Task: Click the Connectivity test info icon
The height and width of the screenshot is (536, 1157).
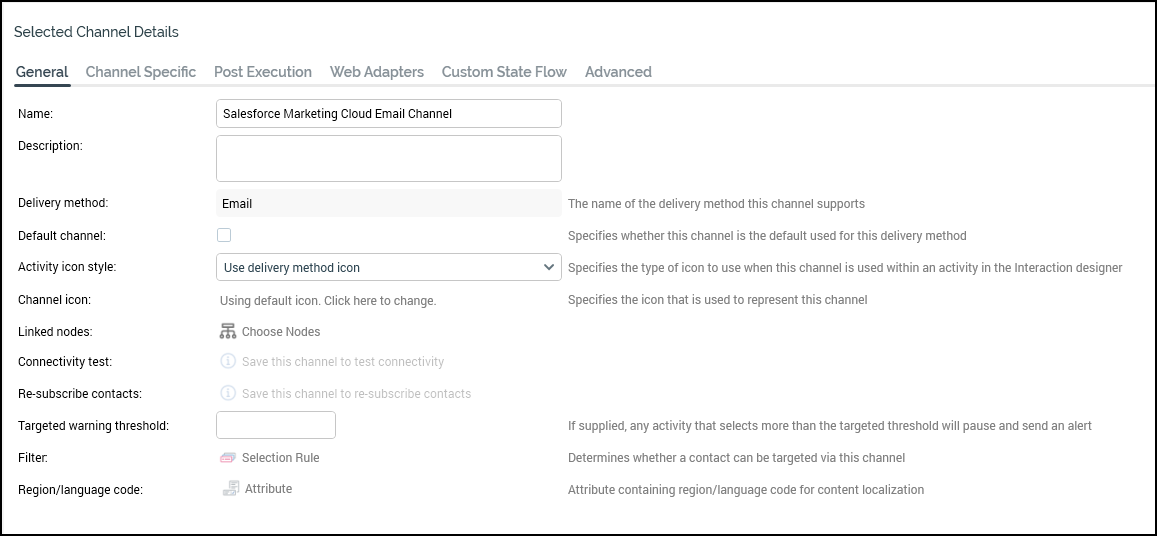Action: coord(228,362)
